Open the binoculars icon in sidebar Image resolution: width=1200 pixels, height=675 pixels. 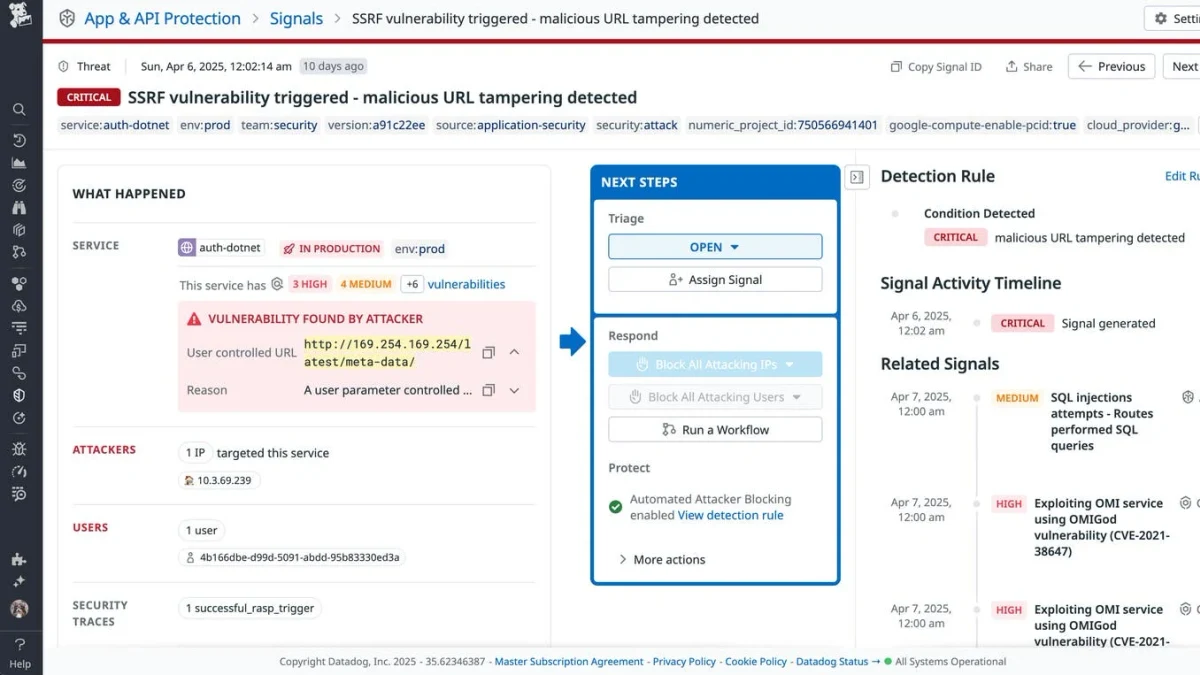click(19, 207)
